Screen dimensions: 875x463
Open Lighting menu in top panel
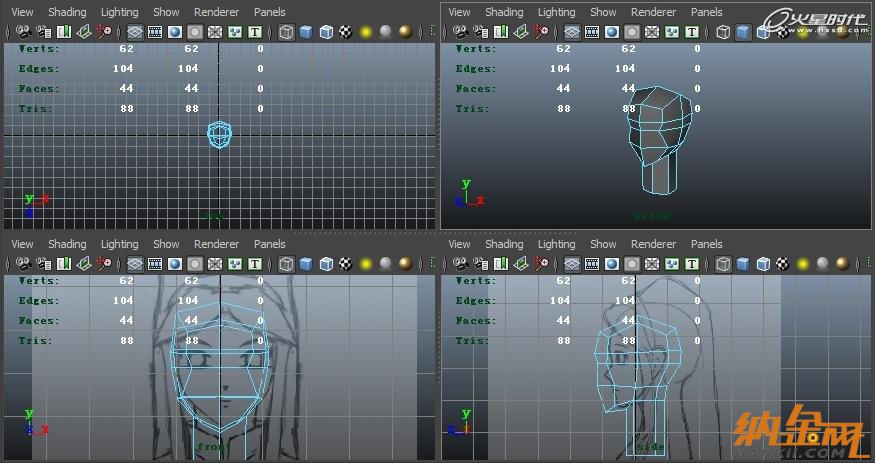pyautogui.click(x=119, y=12)
